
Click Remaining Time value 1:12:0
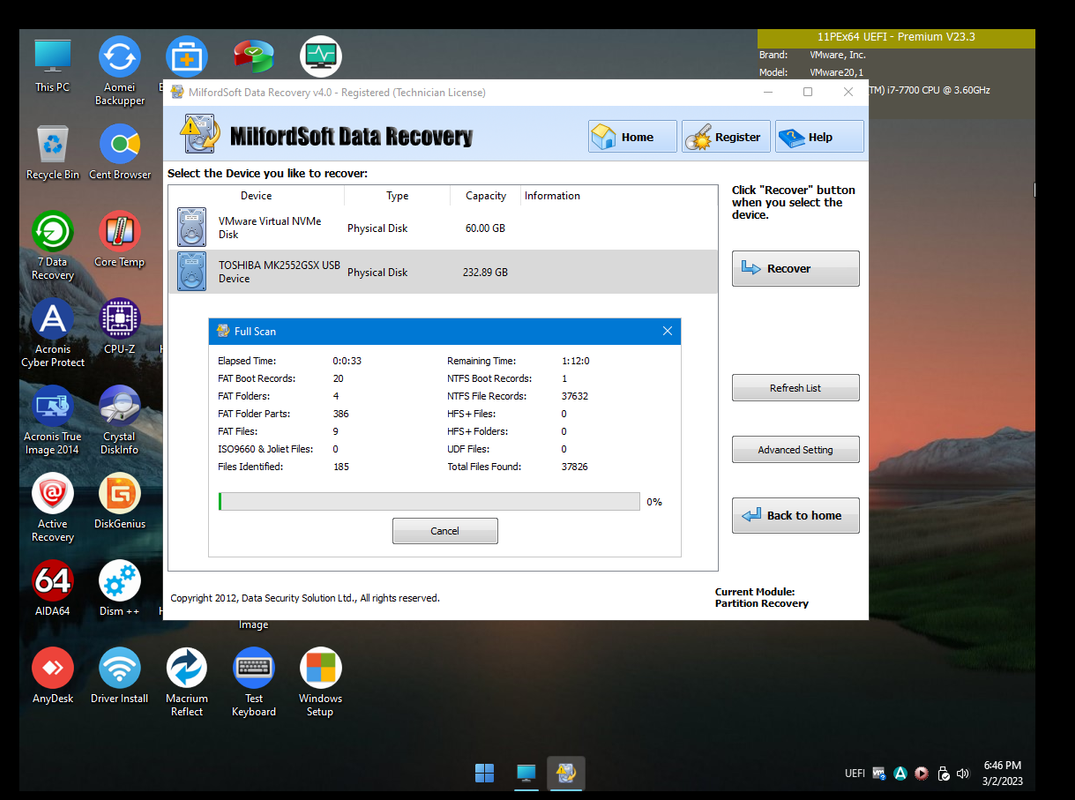(x=575, y=361)
